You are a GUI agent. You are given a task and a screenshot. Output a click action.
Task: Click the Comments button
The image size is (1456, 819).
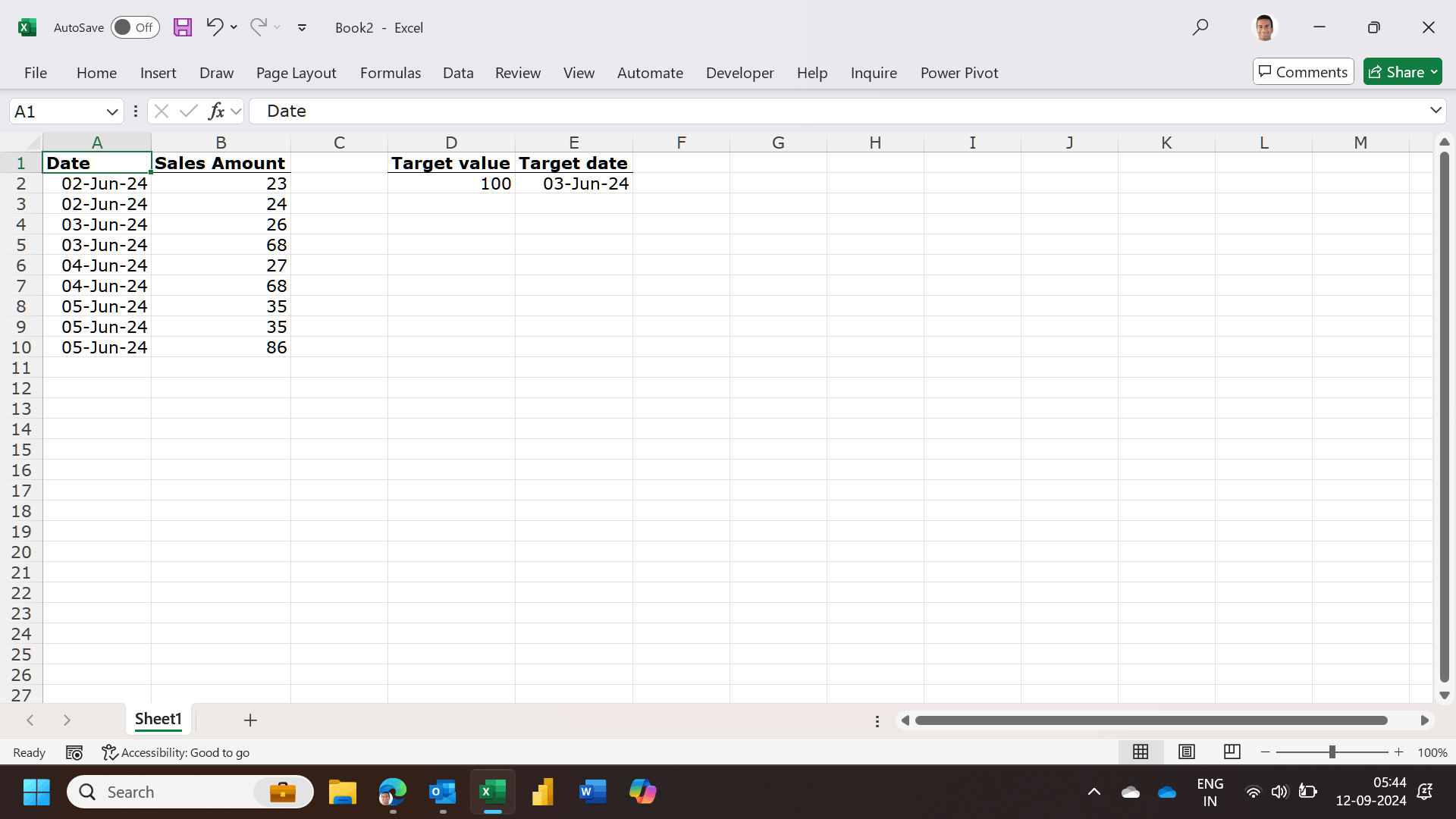(1303, 72)
